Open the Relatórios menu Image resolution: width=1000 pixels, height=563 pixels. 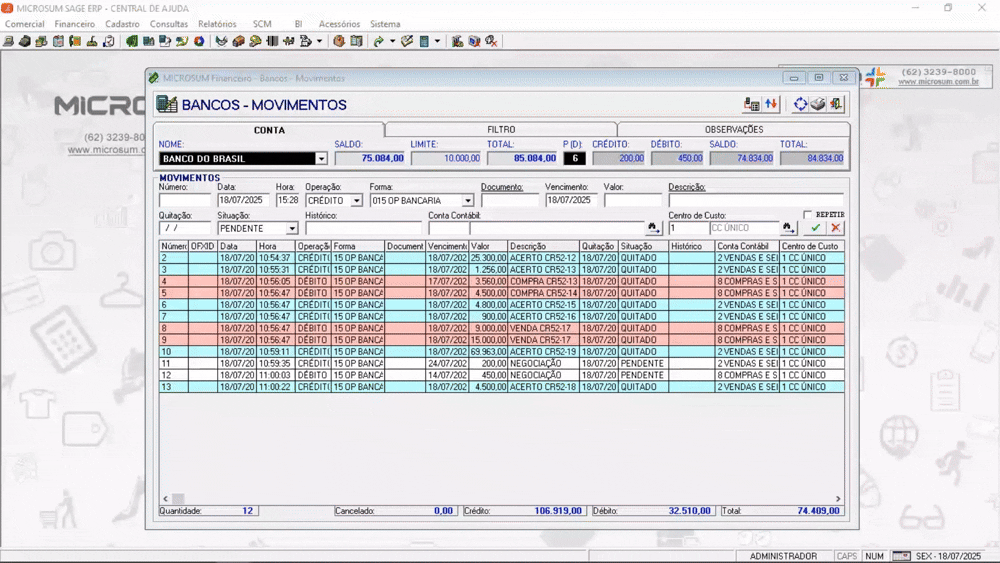(217, 24)
